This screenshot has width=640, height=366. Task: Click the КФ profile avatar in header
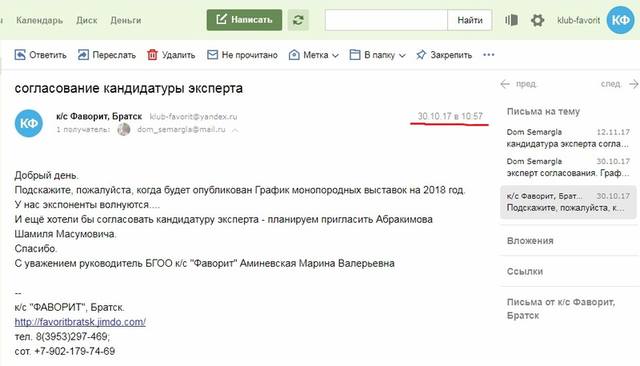point(620,20)
